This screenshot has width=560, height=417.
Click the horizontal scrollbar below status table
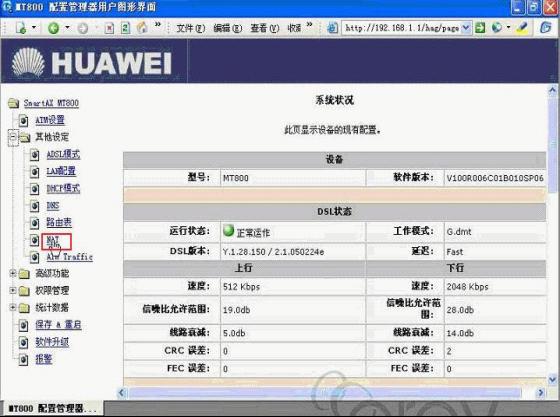point(331,393)
